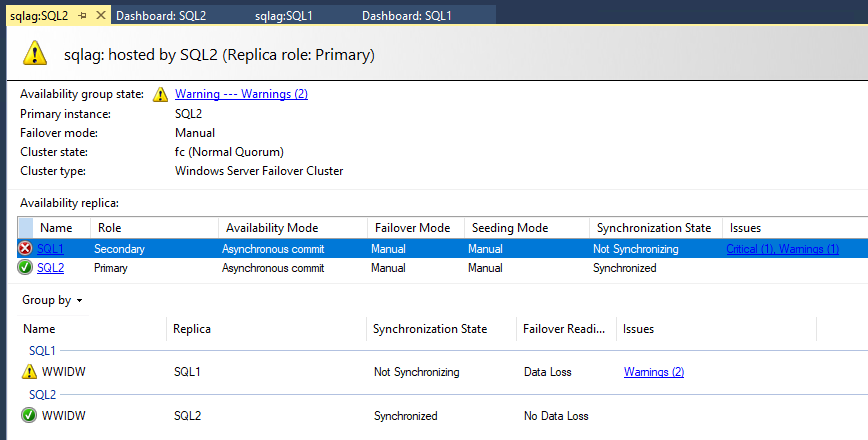Click the green check icon for SQL2 replica
Viewport: 868px width, 440px height.
(26, 268)
